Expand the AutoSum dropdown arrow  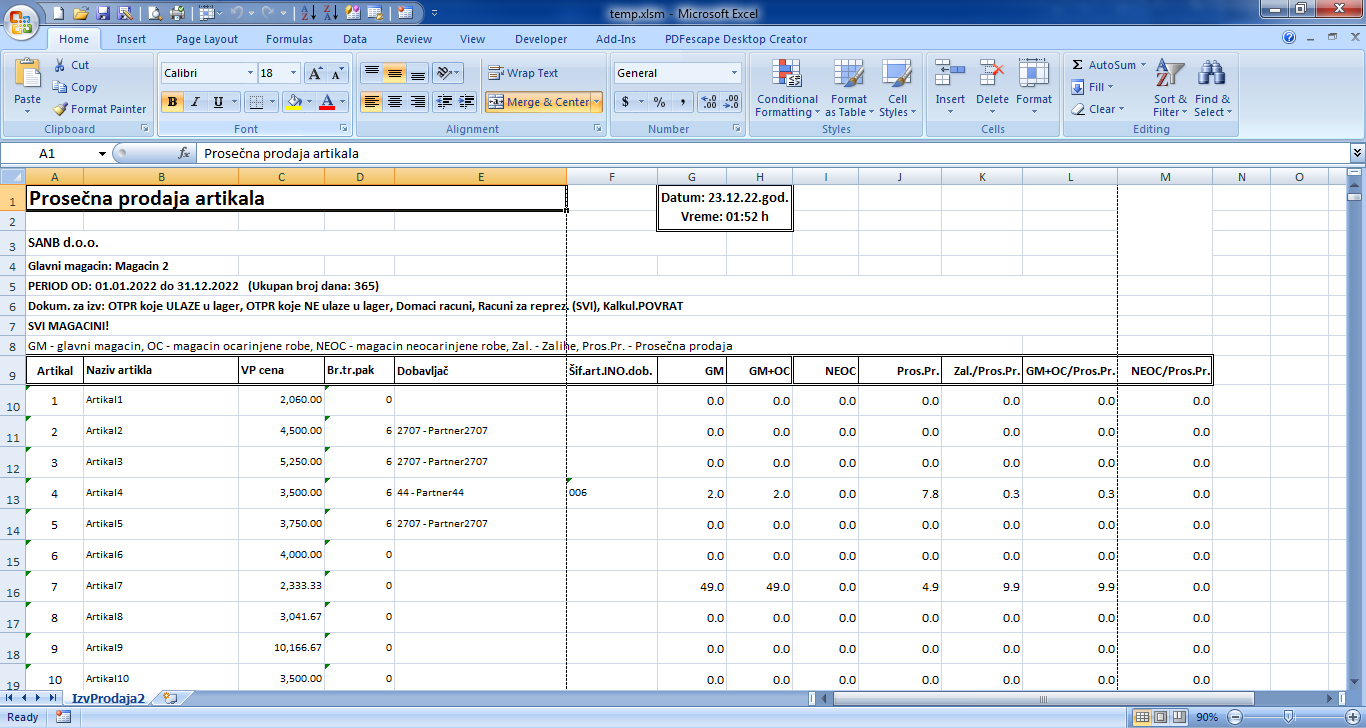pos(1144,65)
